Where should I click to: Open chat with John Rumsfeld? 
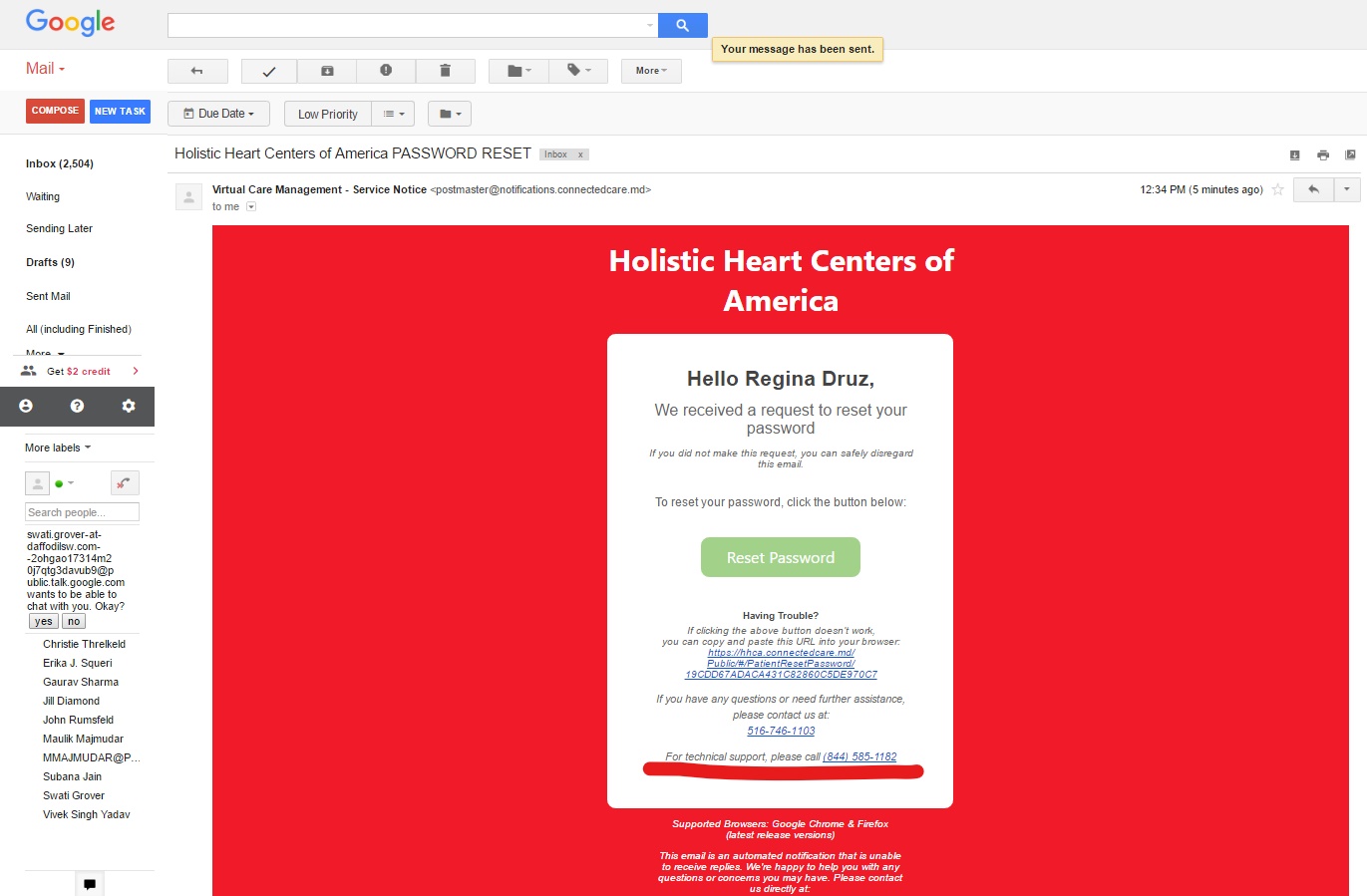coord(78,720)
